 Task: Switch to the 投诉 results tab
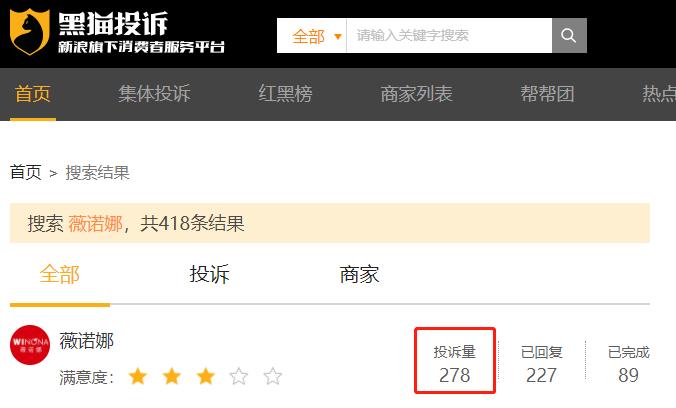point(210,274)
